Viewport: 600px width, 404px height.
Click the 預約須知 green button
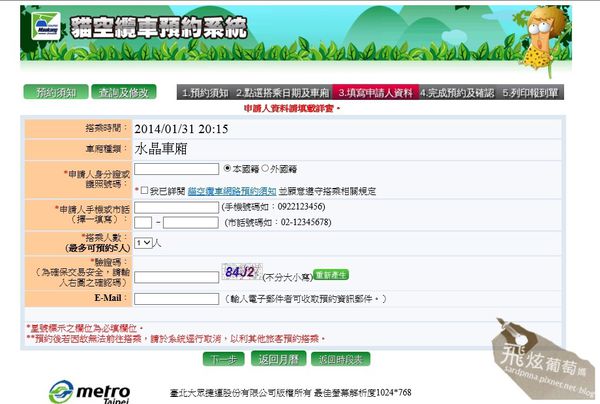coord(56,92)
